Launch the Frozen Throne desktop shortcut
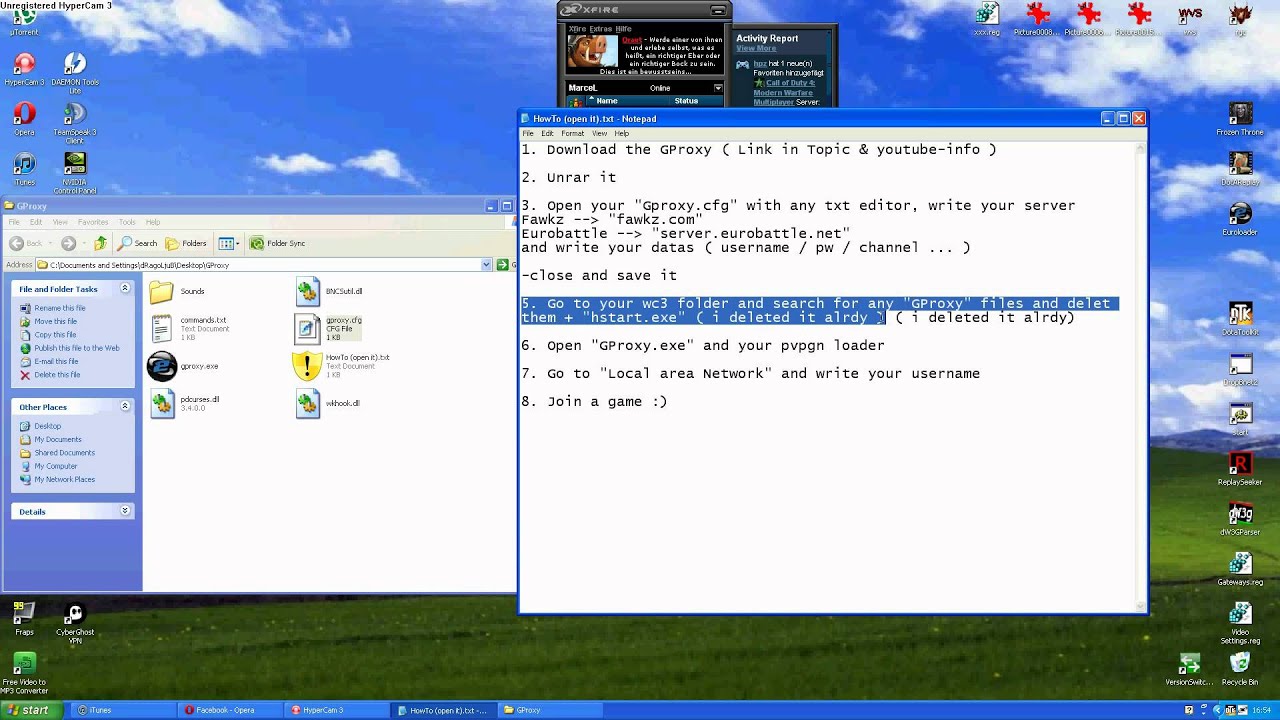The image size is (1280, 720). coord(1240,119)
